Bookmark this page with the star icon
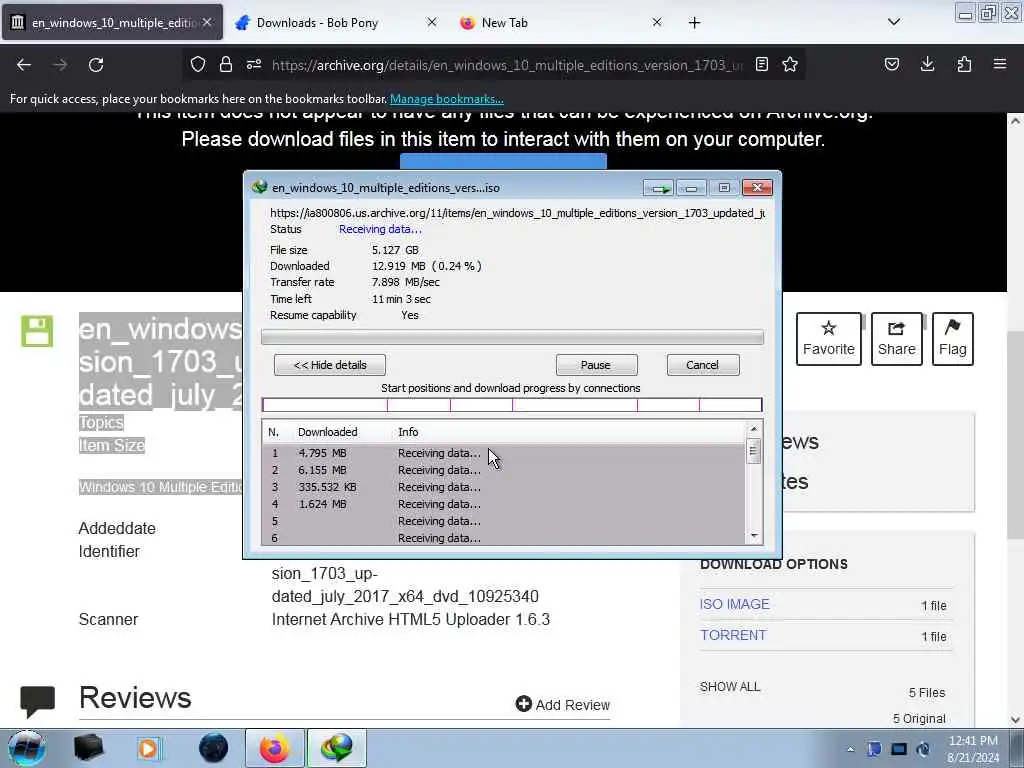Screen dimensions: 1024x768 pos(790,64)
